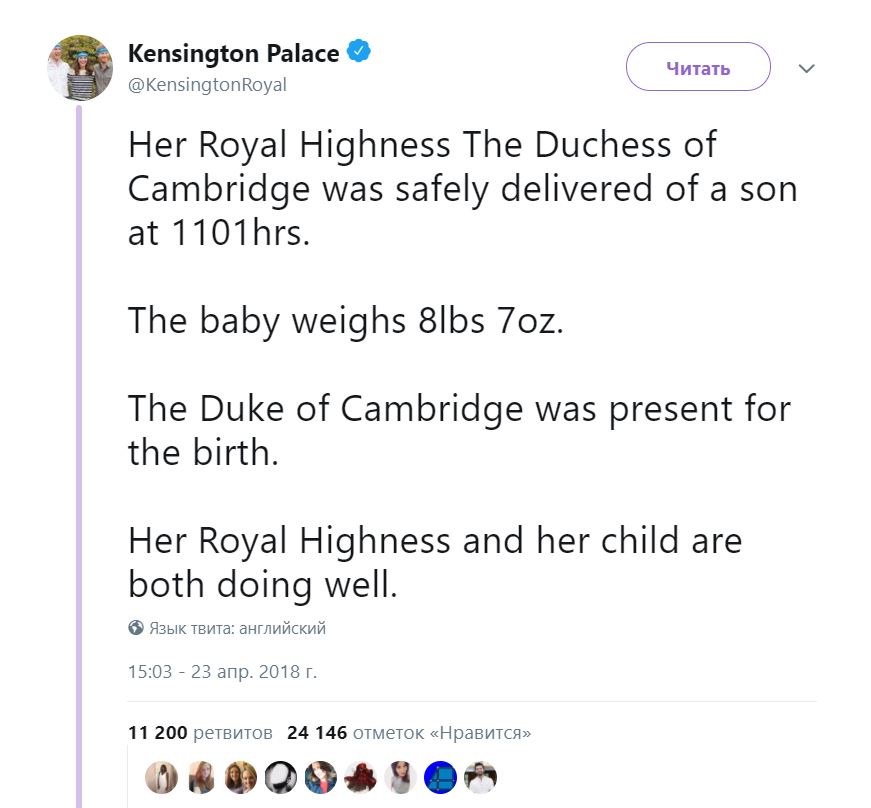Image resolution: width=871 pixels, height=808 pixels.
Task: Expand the tweet options chevron
Action: coord(806,69)
